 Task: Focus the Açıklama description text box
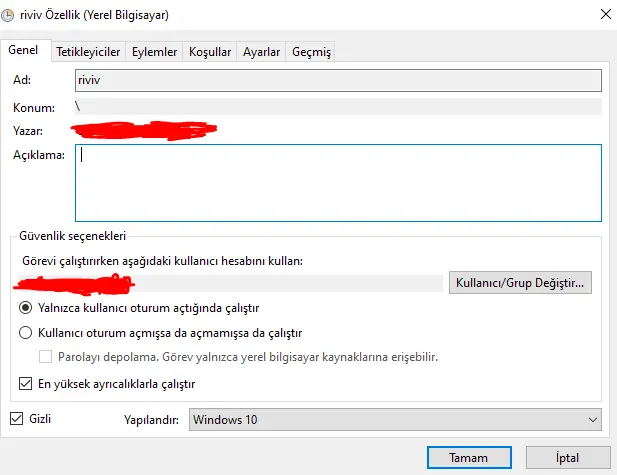click(338, 183)
